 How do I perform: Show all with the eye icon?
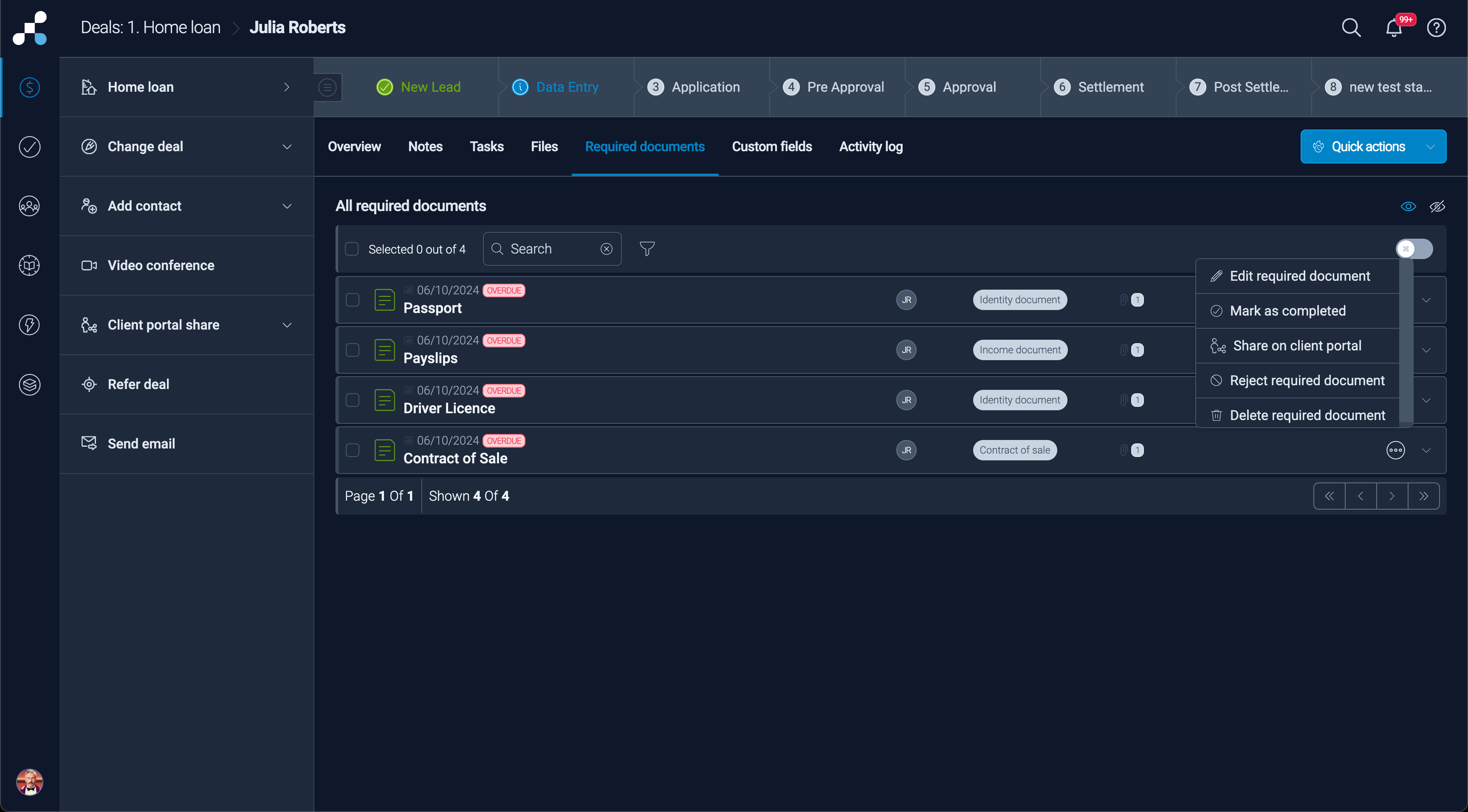1408,206
